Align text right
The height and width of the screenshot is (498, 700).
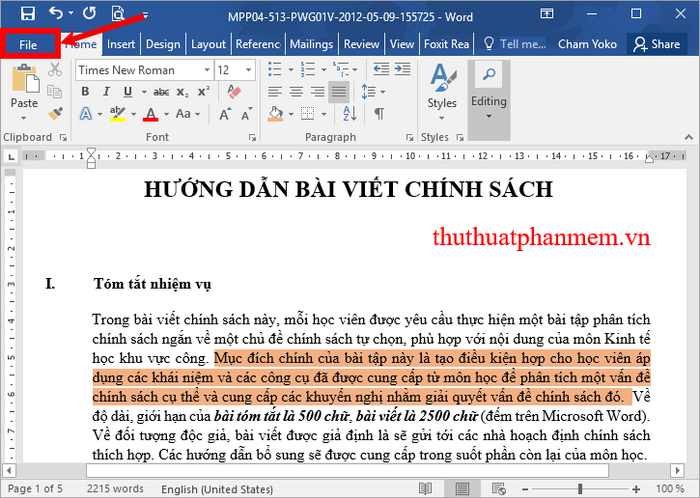[317, 92]
